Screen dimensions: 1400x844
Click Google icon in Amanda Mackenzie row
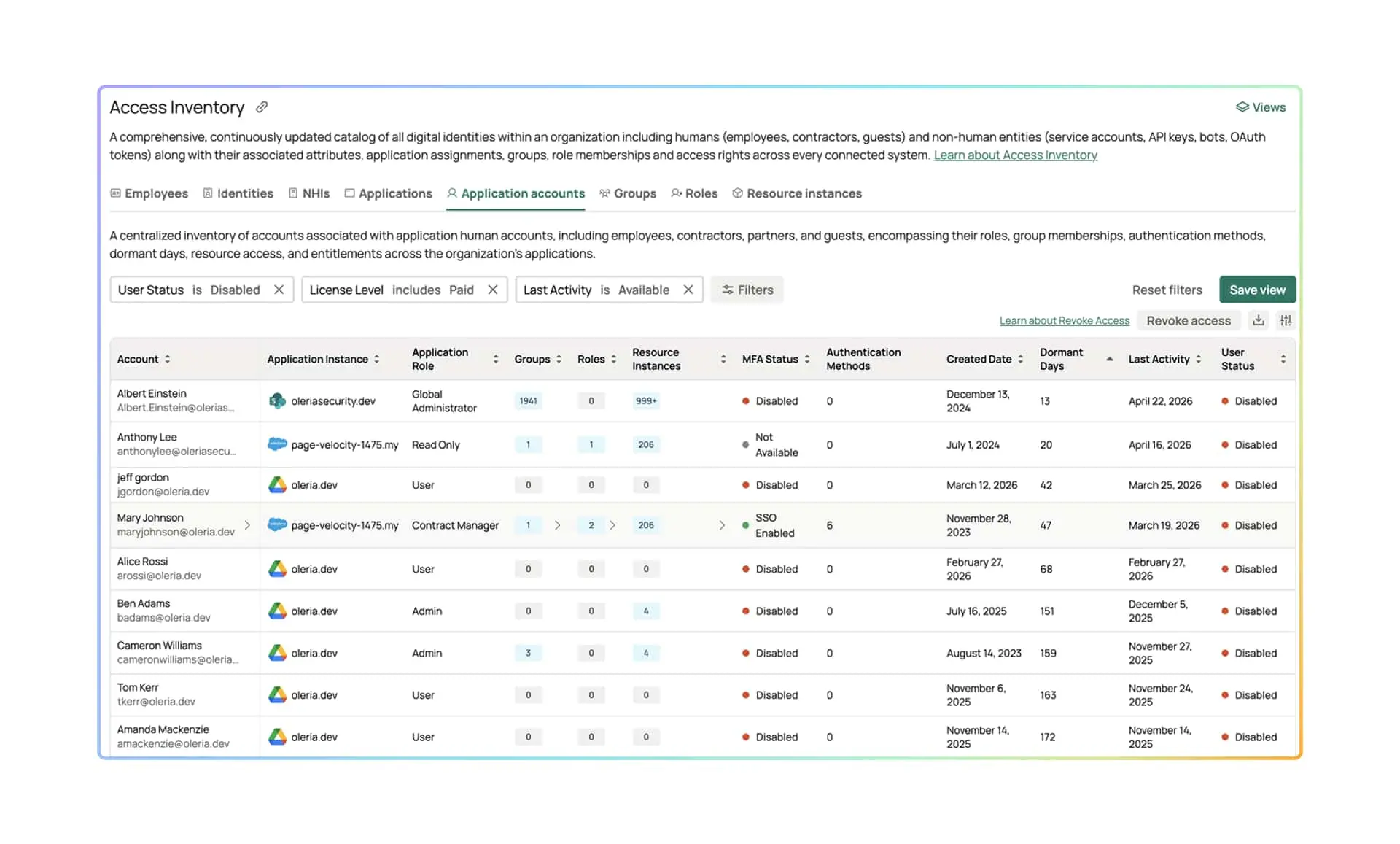(277, 737)
